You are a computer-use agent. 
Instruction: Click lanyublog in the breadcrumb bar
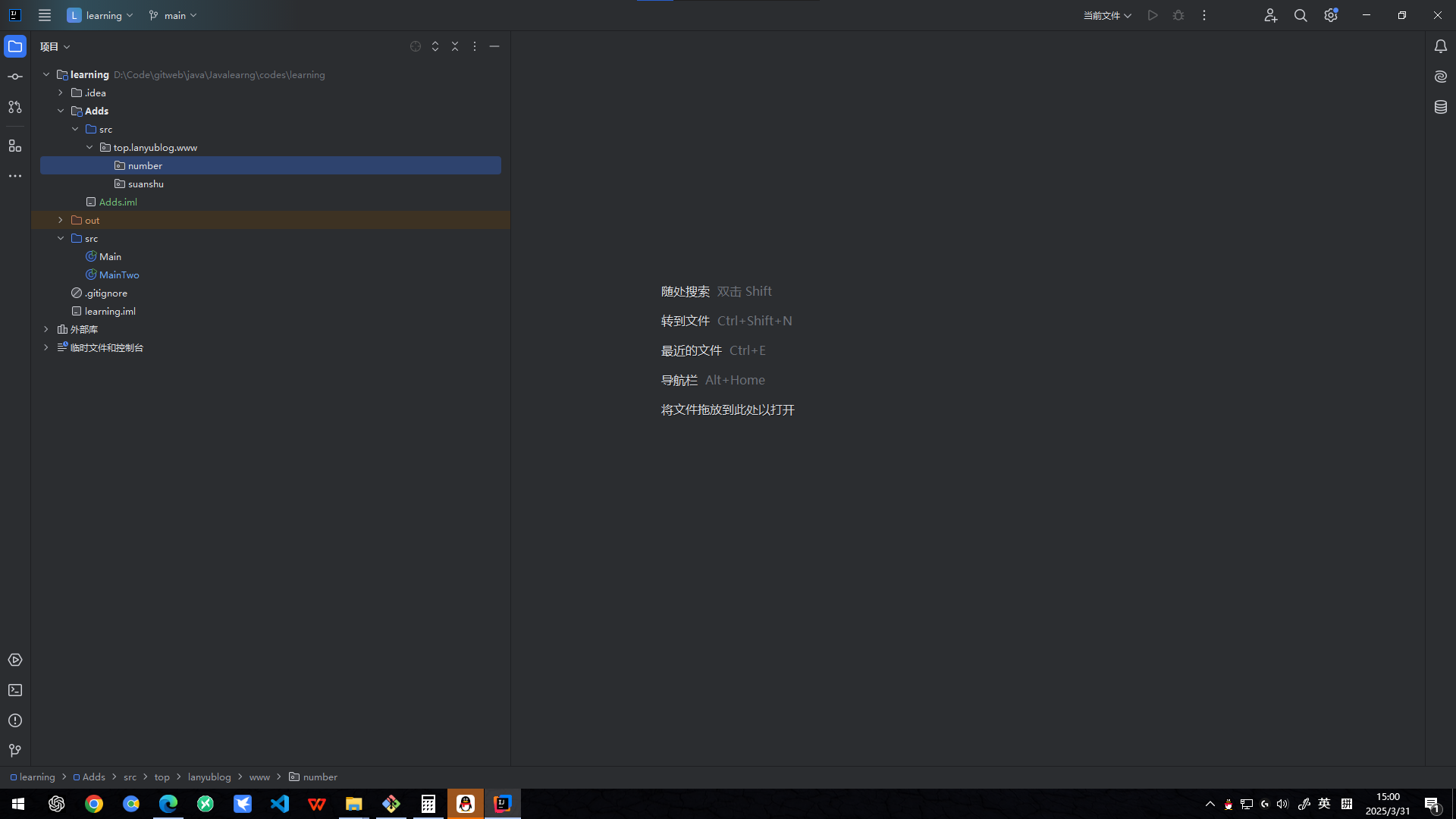(209, 777)
